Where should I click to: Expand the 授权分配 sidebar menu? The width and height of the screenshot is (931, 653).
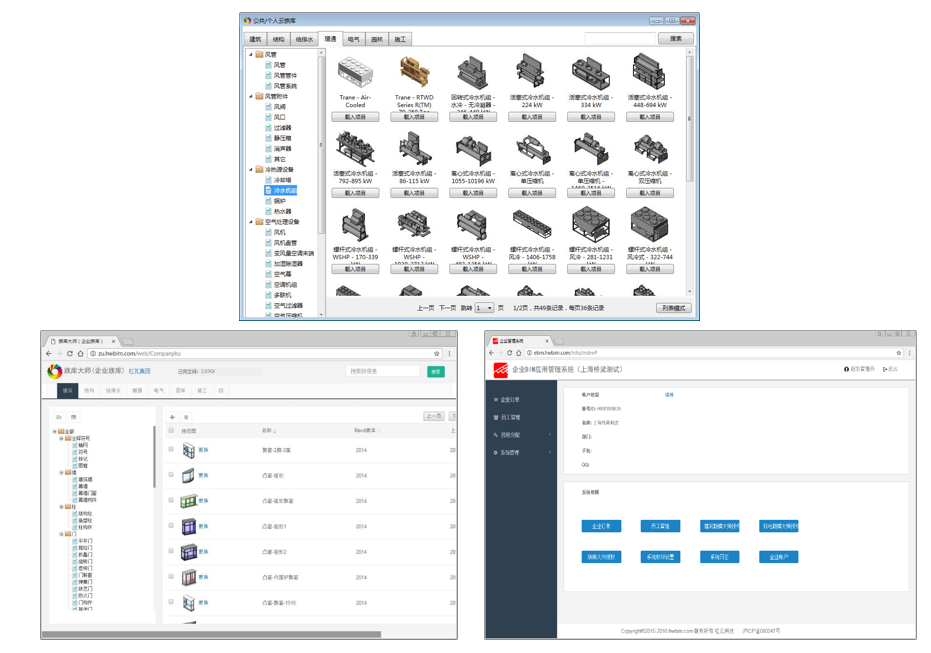pyautogui.click(x=520, y=435)
